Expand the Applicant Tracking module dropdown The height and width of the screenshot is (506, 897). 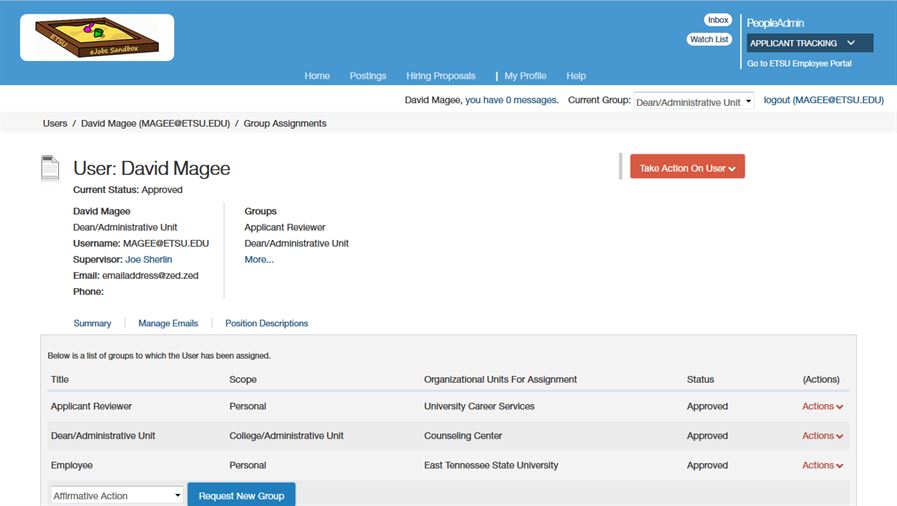point(809,43)
